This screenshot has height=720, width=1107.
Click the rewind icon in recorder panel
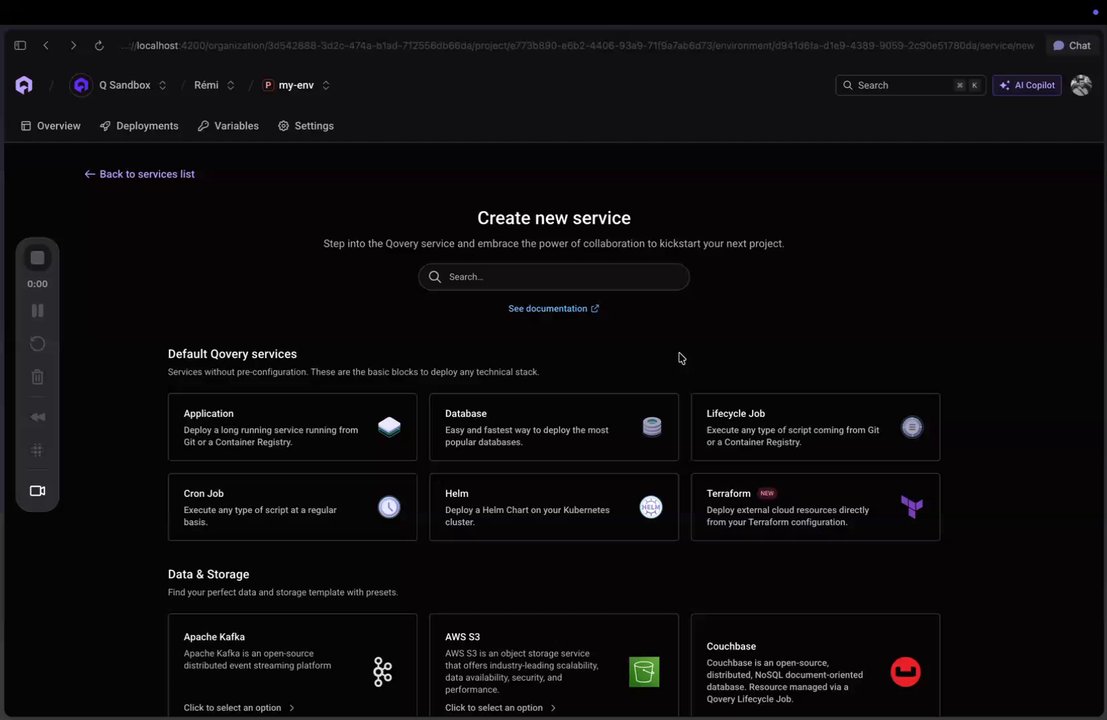37,417
